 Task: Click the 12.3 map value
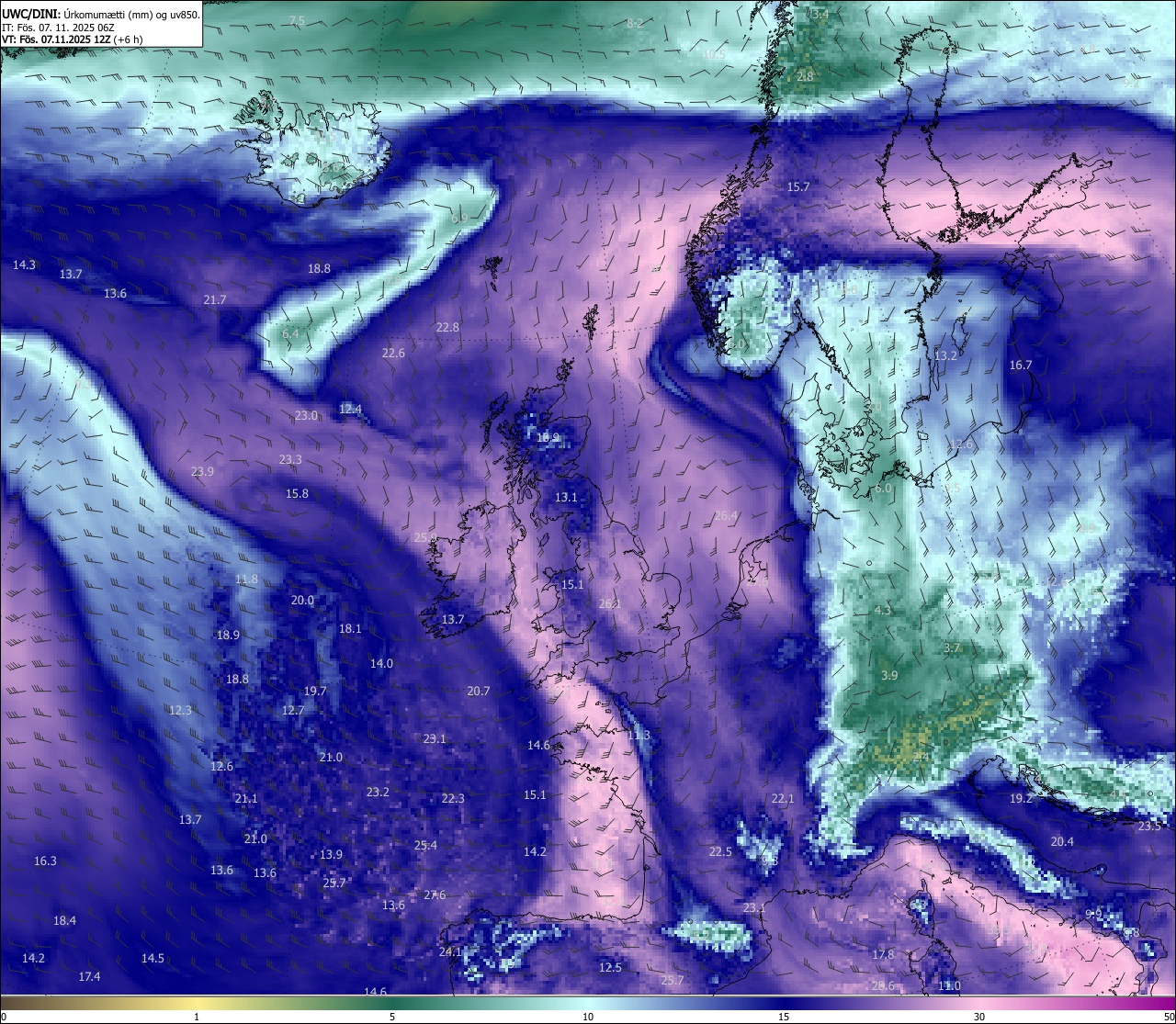click(180, 710)
